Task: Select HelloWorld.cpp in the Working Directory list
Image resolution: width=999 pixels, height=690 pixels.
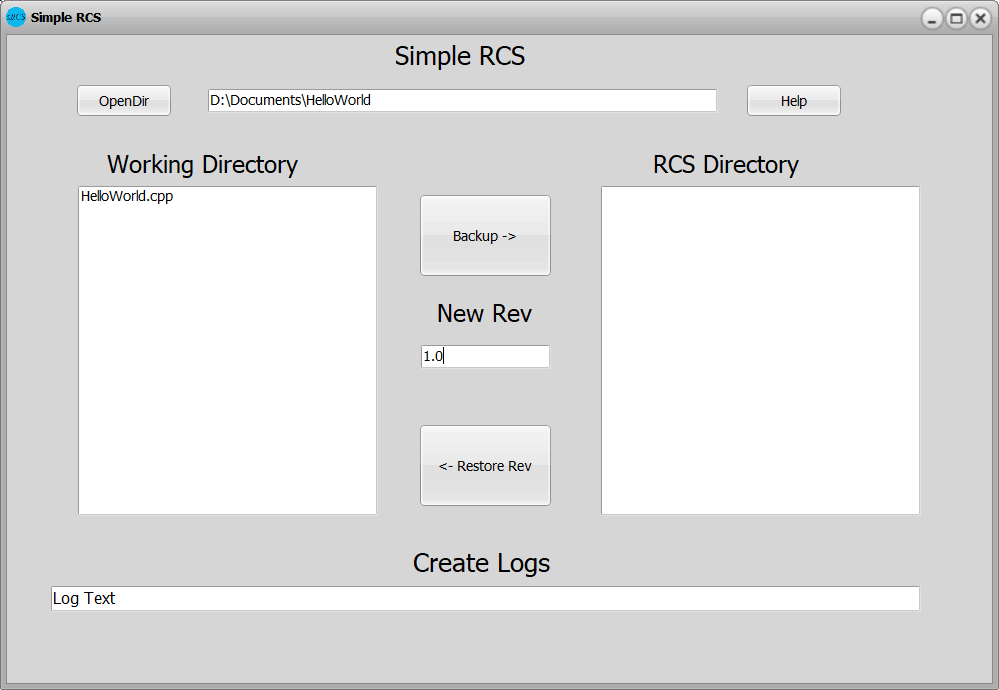Action: 127,197
